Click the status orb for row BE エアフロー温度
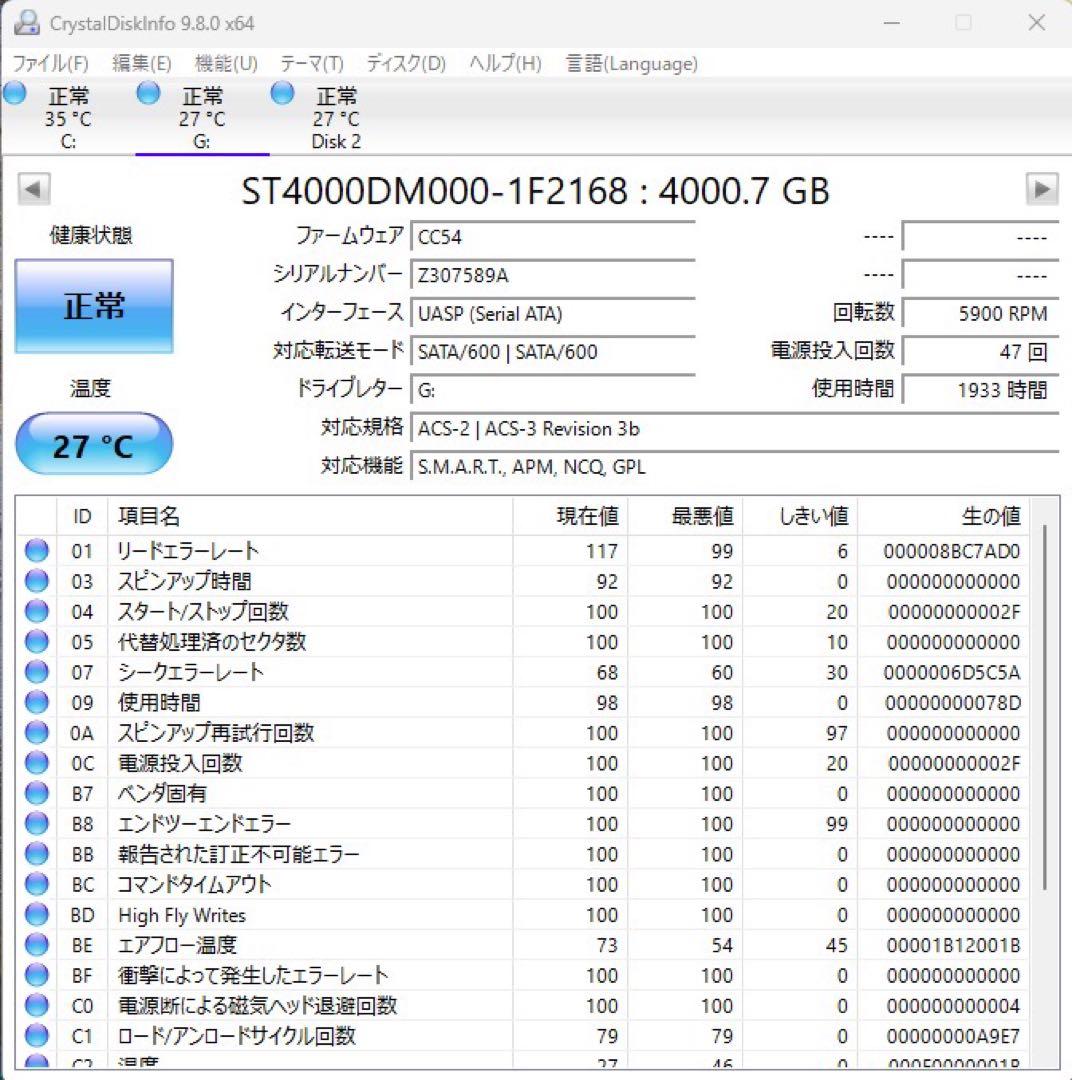Viewport: 1073px width, 1080px height. coord(37,945)
